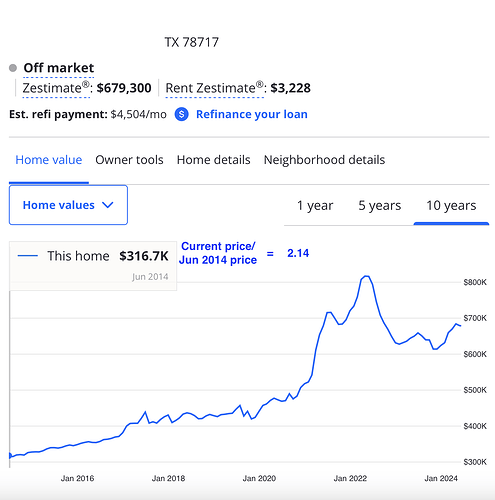Click the latest point on chart line
The width and height of the screenshot is (495, 500).
(461, 326)
